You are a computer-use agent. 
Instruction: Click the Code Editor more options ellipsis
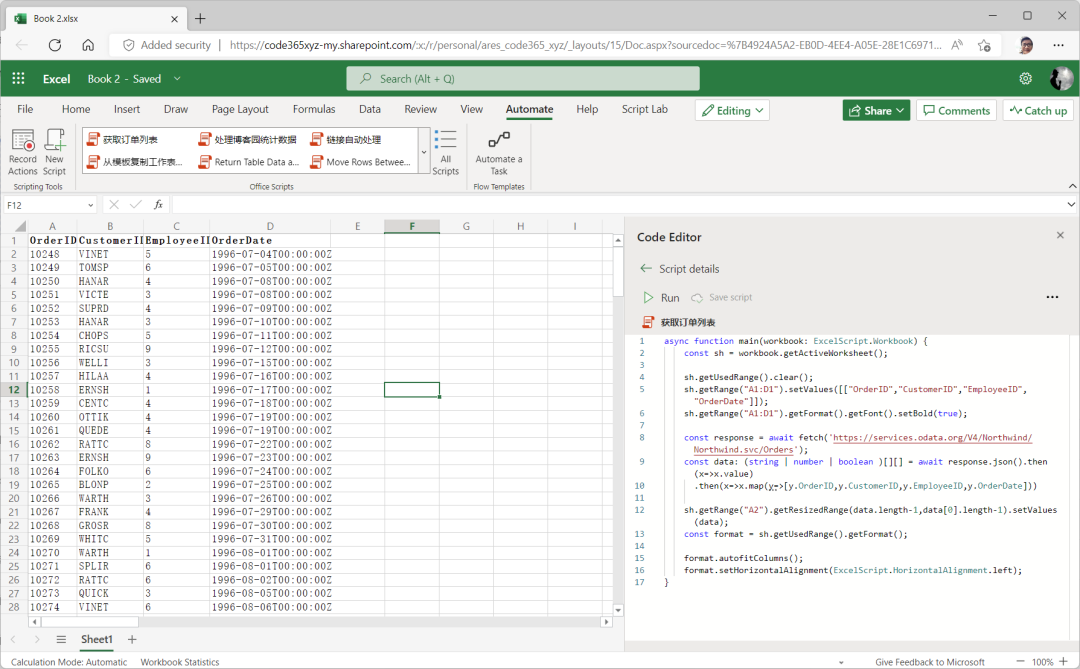[1052, 297]
